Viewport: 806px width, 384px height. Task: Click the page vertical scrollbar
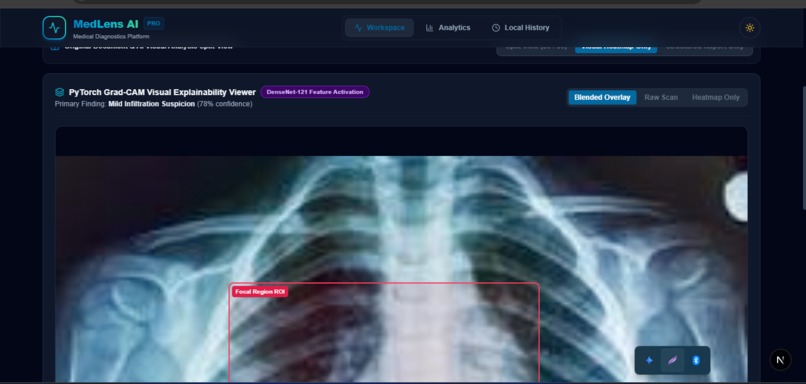click(x=803, y=148)
